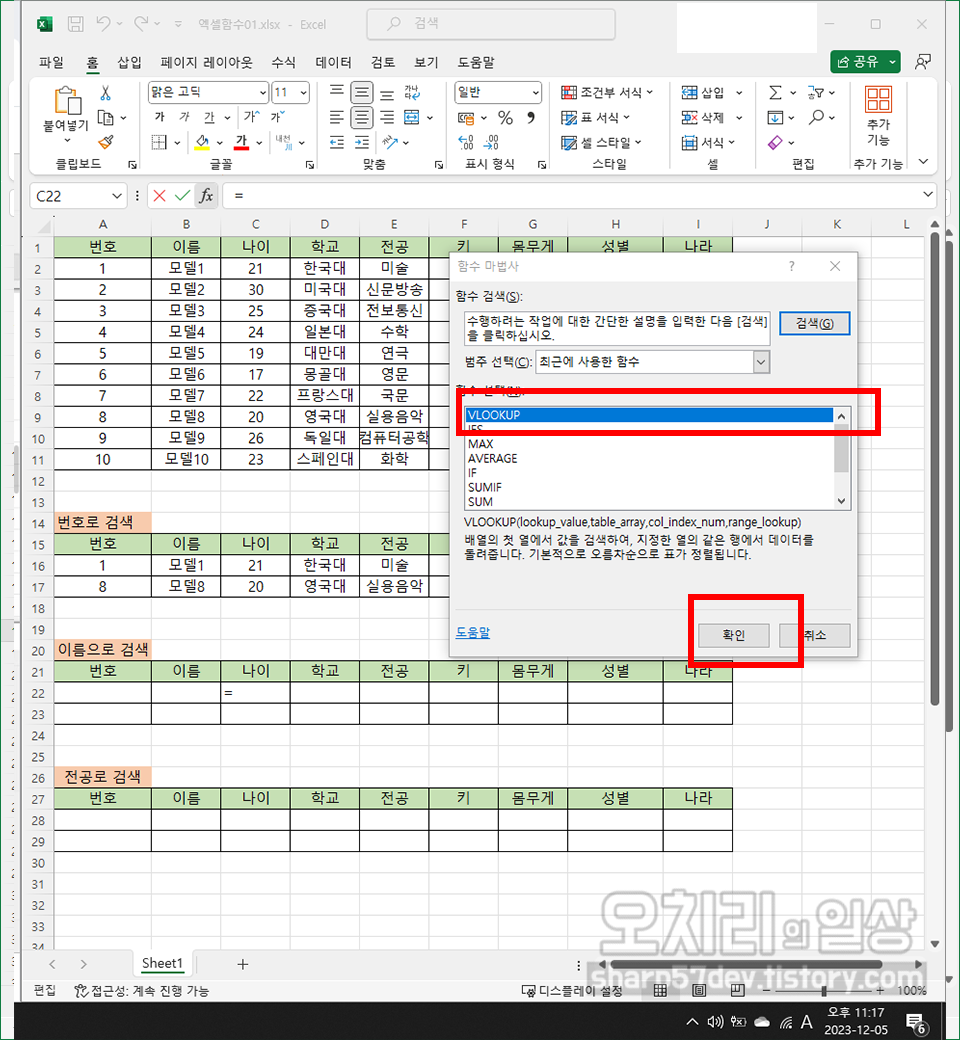
Task: Click the text orientation icon
Action: click(x=390, y=142)
